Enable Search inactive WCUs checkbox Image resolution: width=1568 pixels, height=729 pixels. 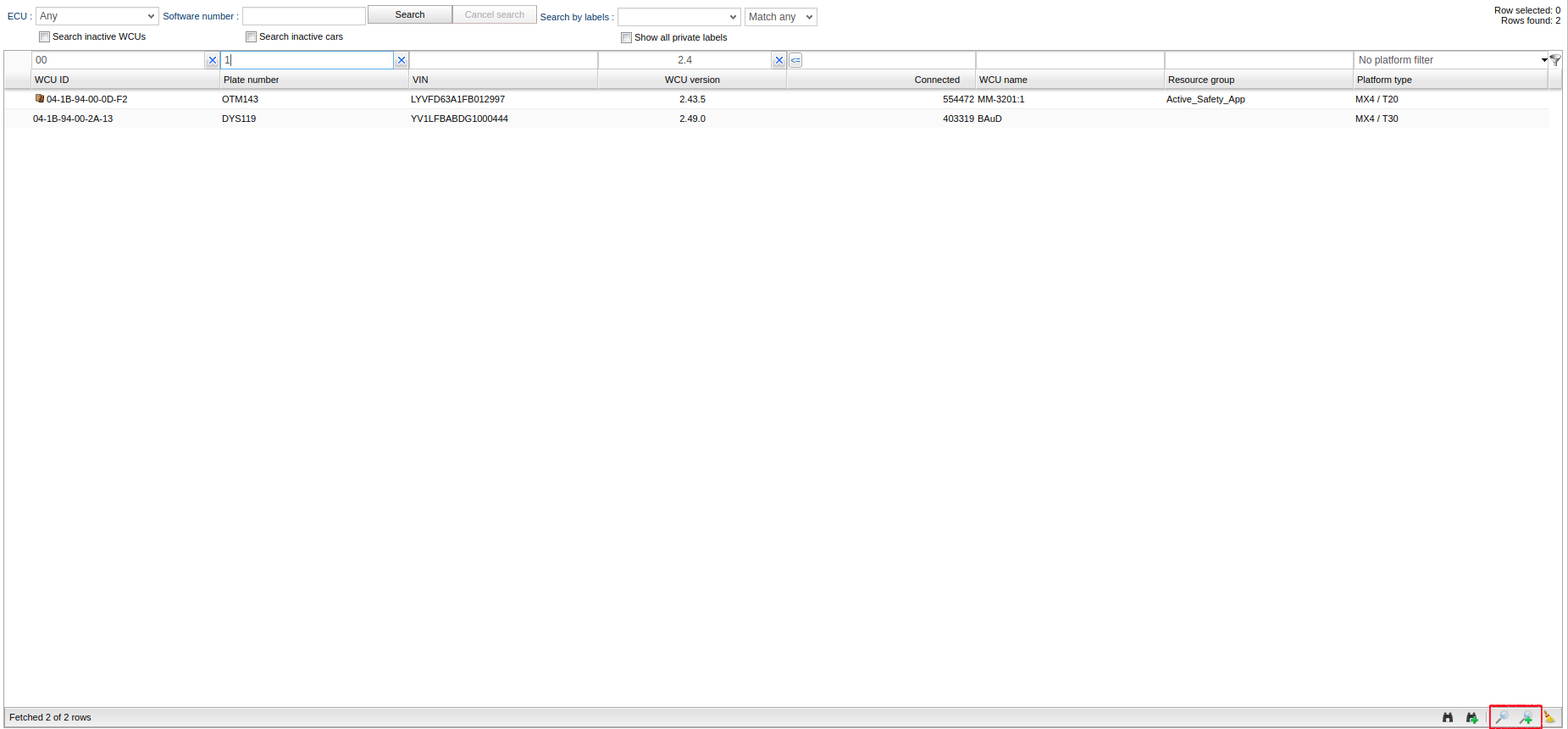(44, 37)
